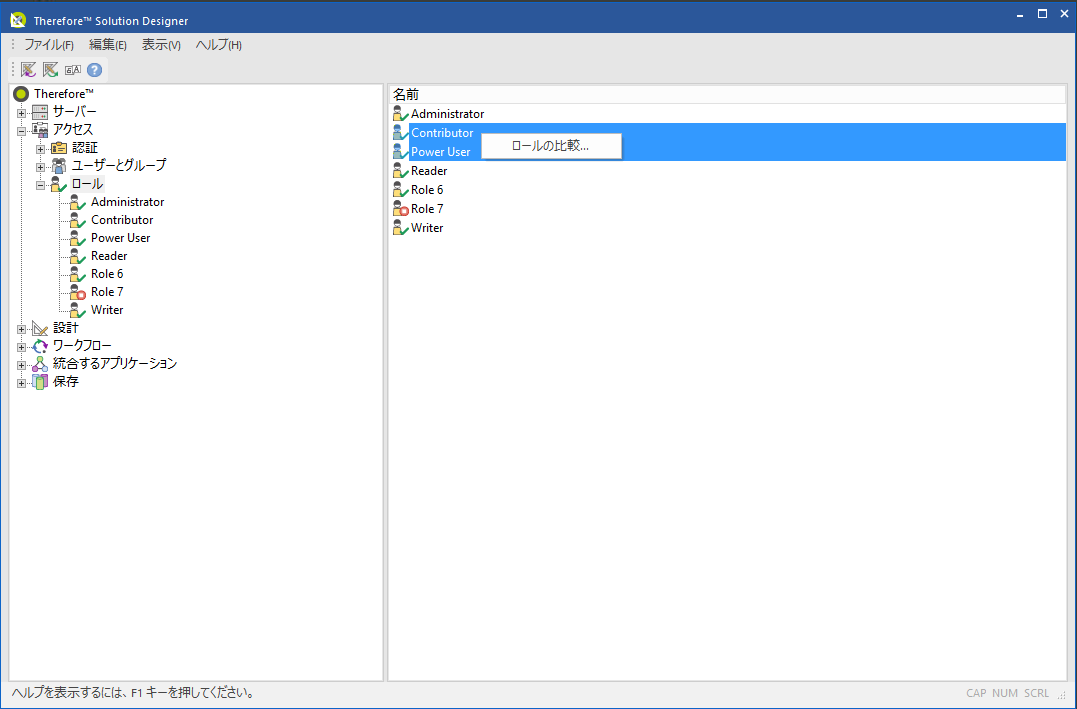This screenshot has width=1077, height=709.
Task: Click the design-ruler toolbar icon with green arrow
Action: [50, 69]
